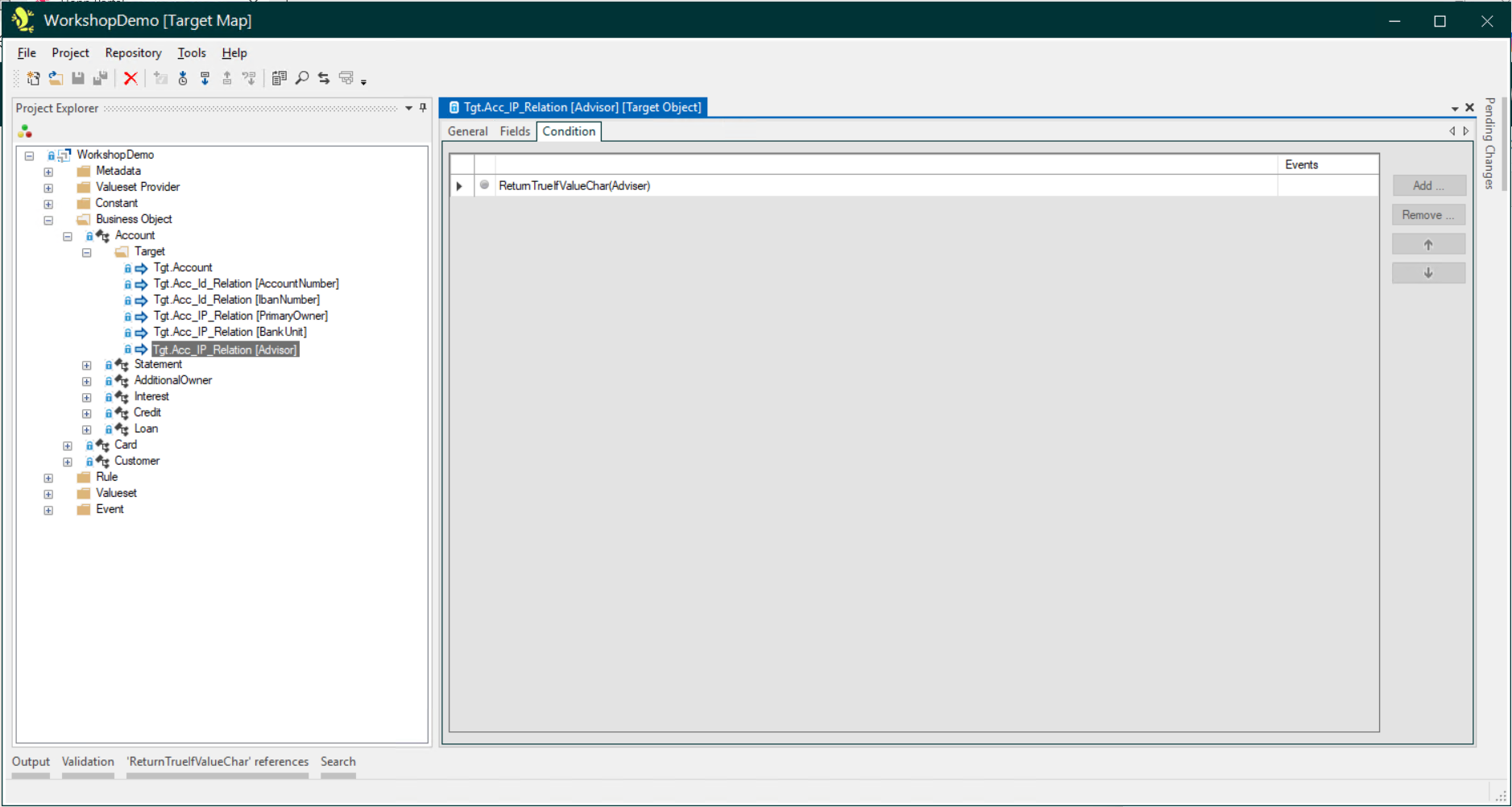Click the lock icon beside Account
1512x807 pixels.
coord(89,235)
